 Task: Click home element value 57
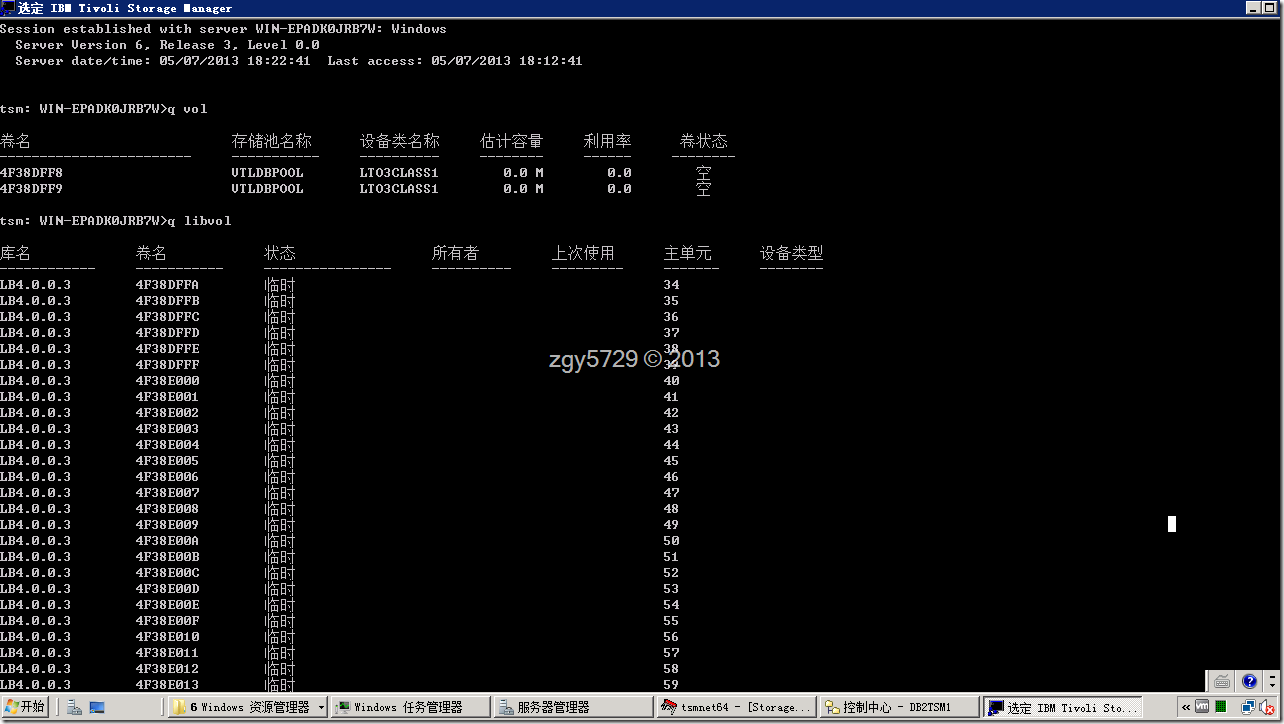point(671,652)
